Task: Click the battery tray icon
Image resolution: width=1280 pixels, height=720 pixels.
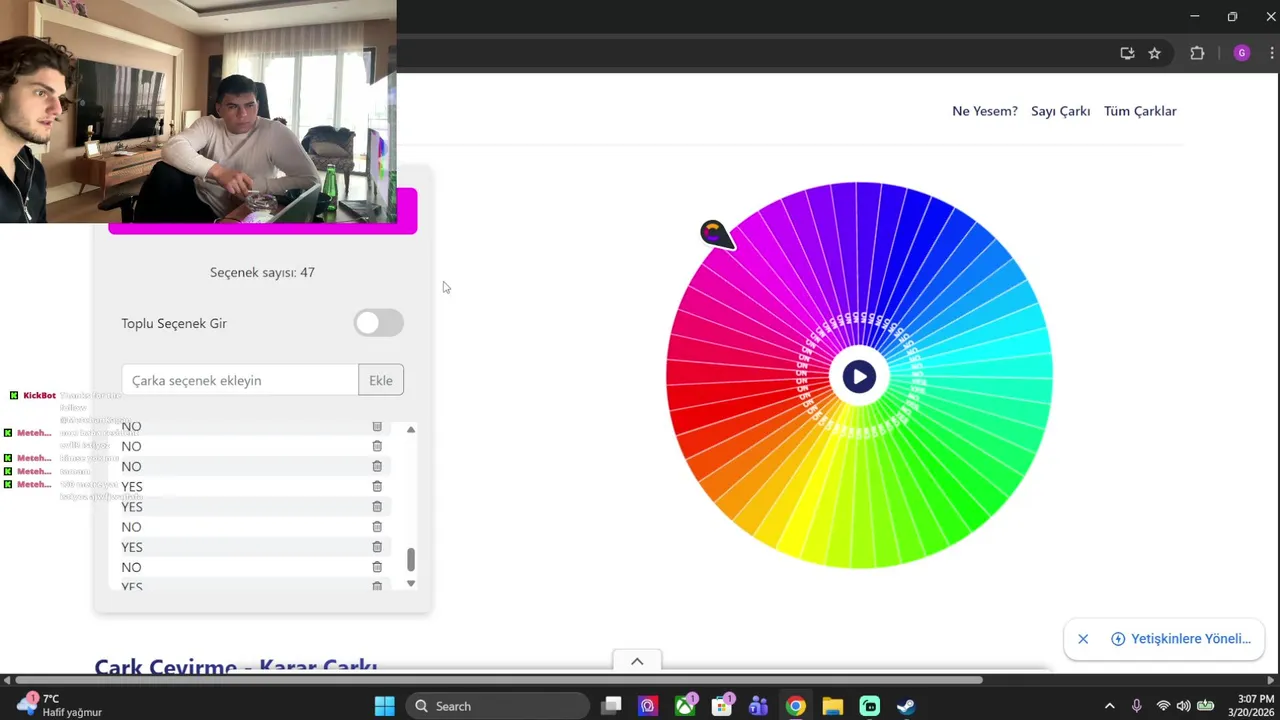Action: pyautogui.click(x=1206, y=706)
